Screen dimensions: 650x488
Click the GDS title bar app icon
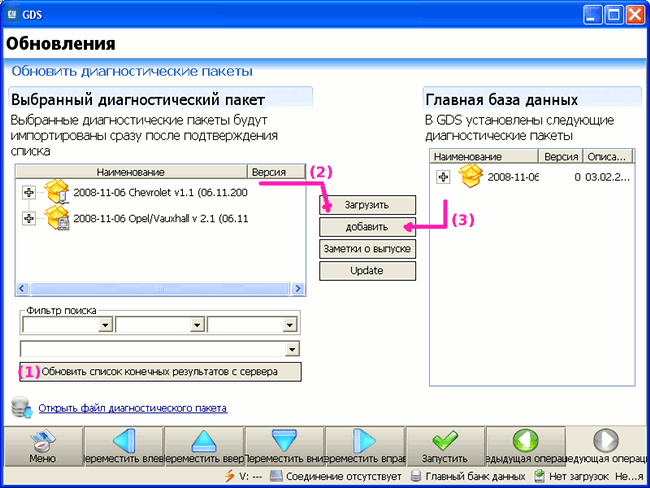tap(12, 15)
